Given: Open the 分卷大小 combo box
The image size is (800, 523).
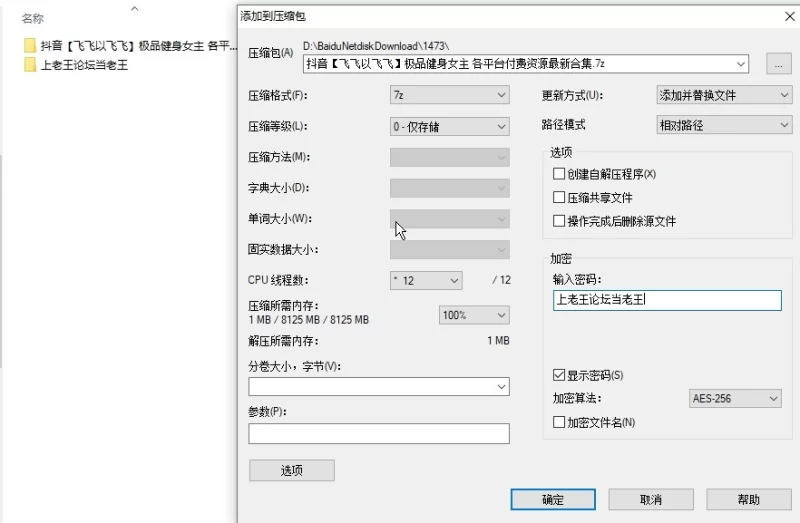Looking at the screenshot, I should (x=379, y=386).
